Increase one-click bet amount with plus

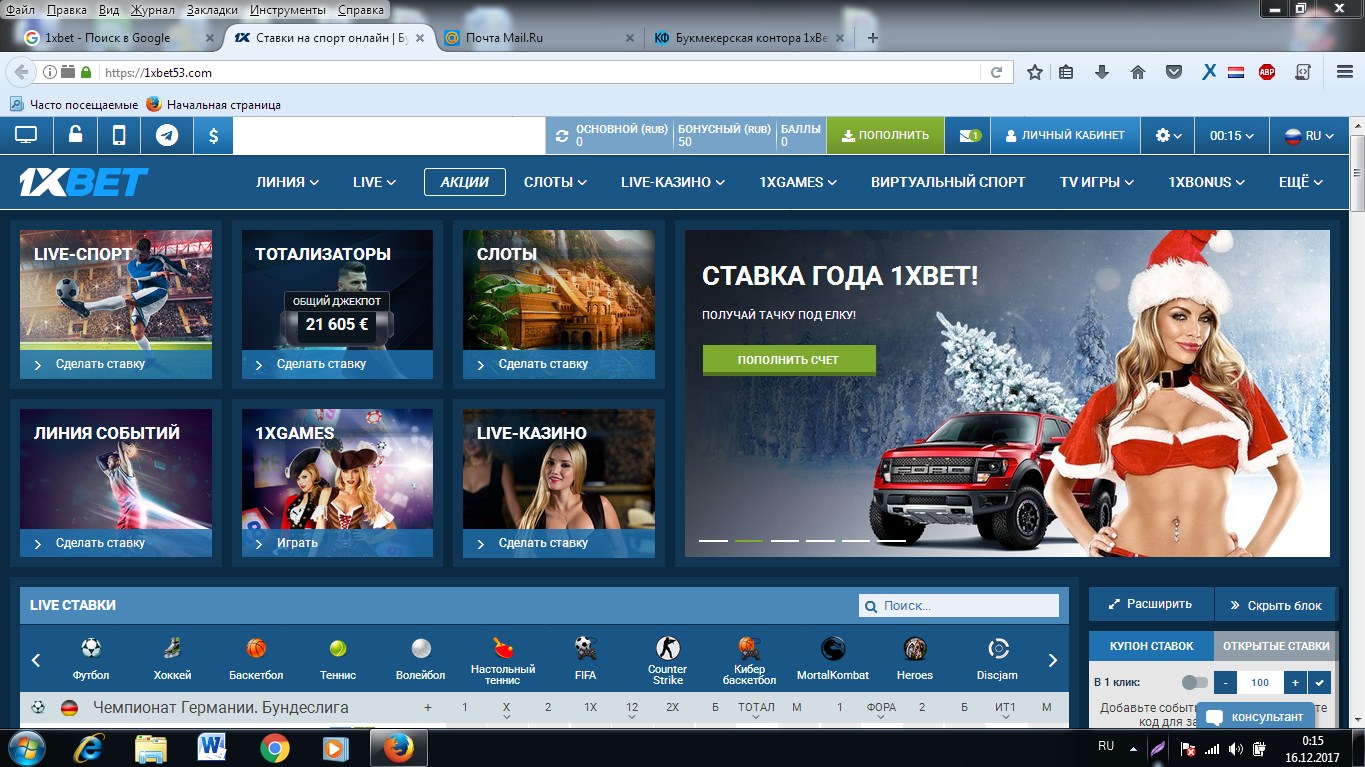1295,683
